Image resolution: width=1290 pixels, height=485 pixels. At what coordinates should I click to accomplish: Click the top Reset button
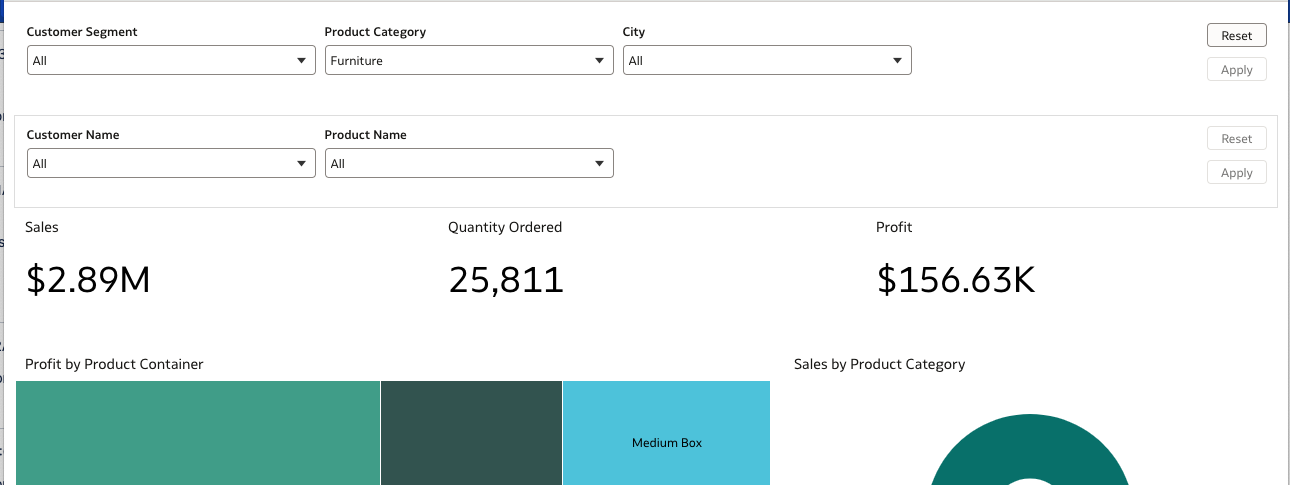point(1237,35)
